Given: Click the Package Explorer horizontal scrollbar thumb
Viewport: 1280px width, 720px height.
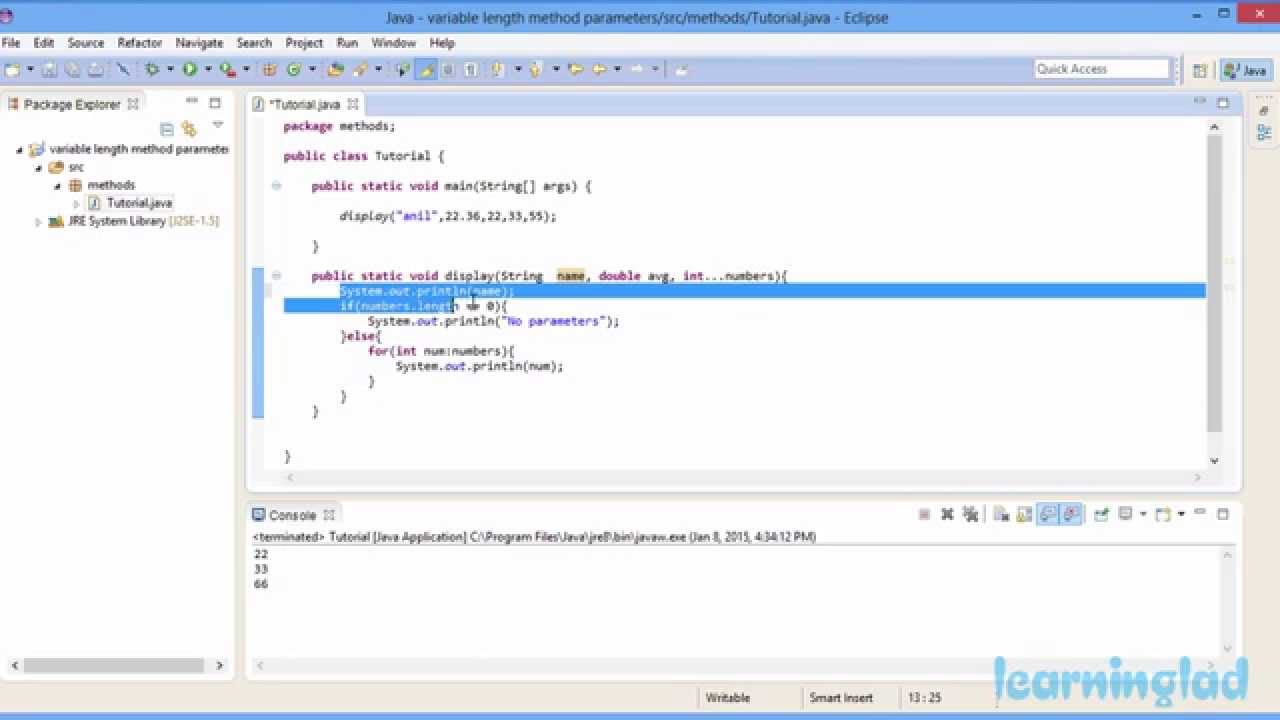Looking at the screenshot, I should (x=115, y=665).
